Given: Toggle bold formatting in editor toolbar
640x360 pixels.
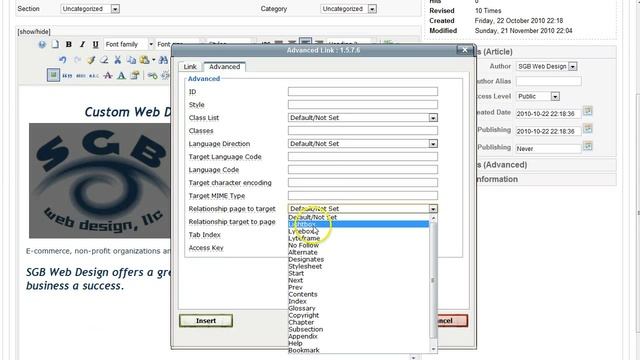Looking at the screenshot, I should (69, 44).
